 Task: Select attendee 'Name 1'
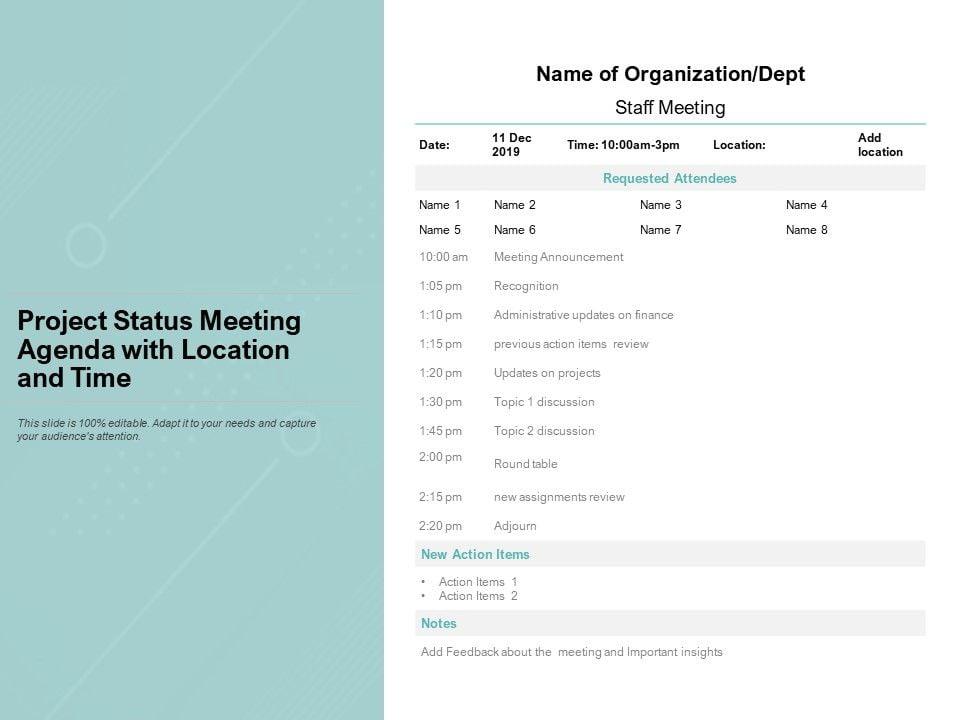[440, 205]
